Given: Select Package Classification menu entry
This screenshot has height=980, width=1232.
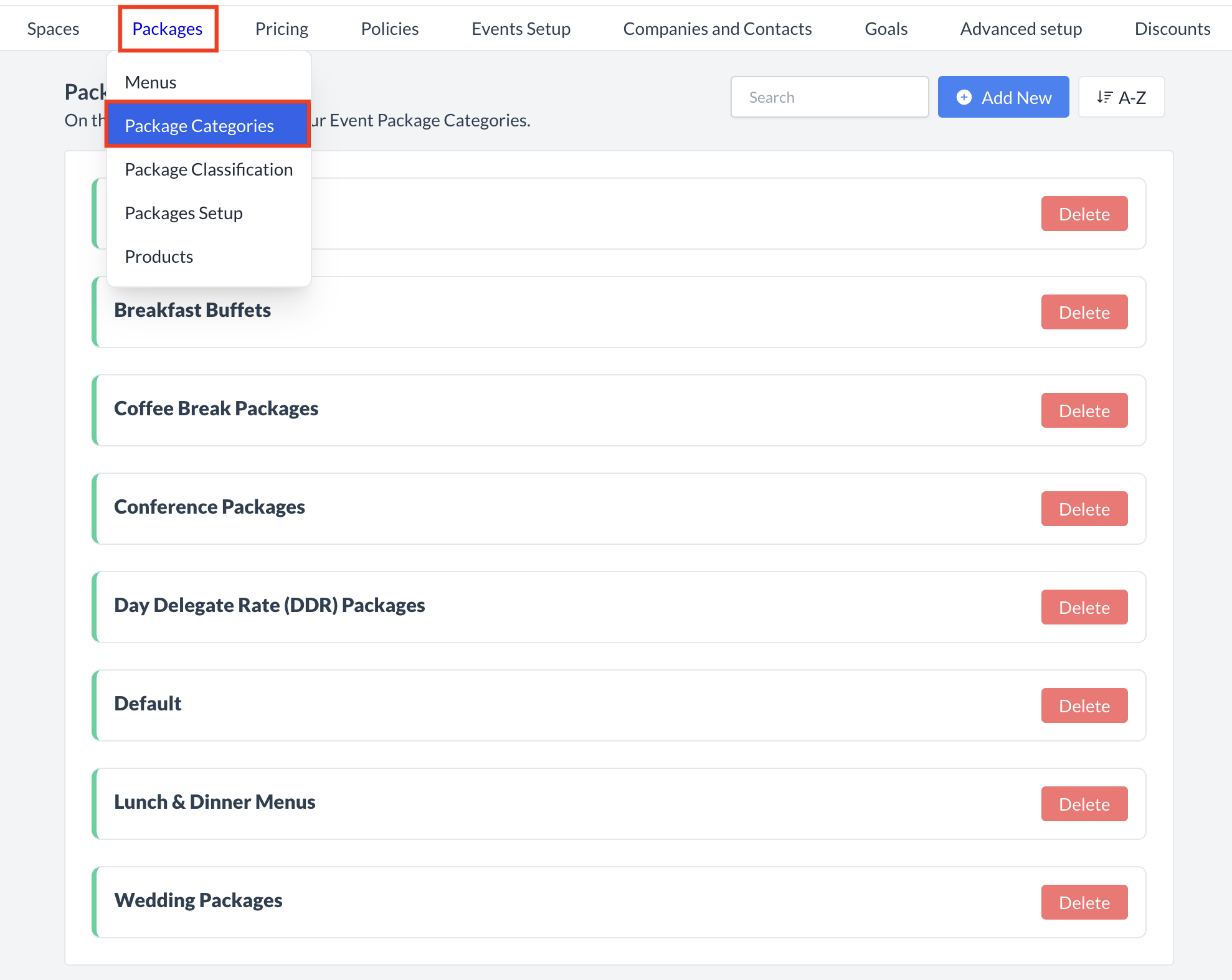Looking at the screenshot, I should tap(209, 169).
